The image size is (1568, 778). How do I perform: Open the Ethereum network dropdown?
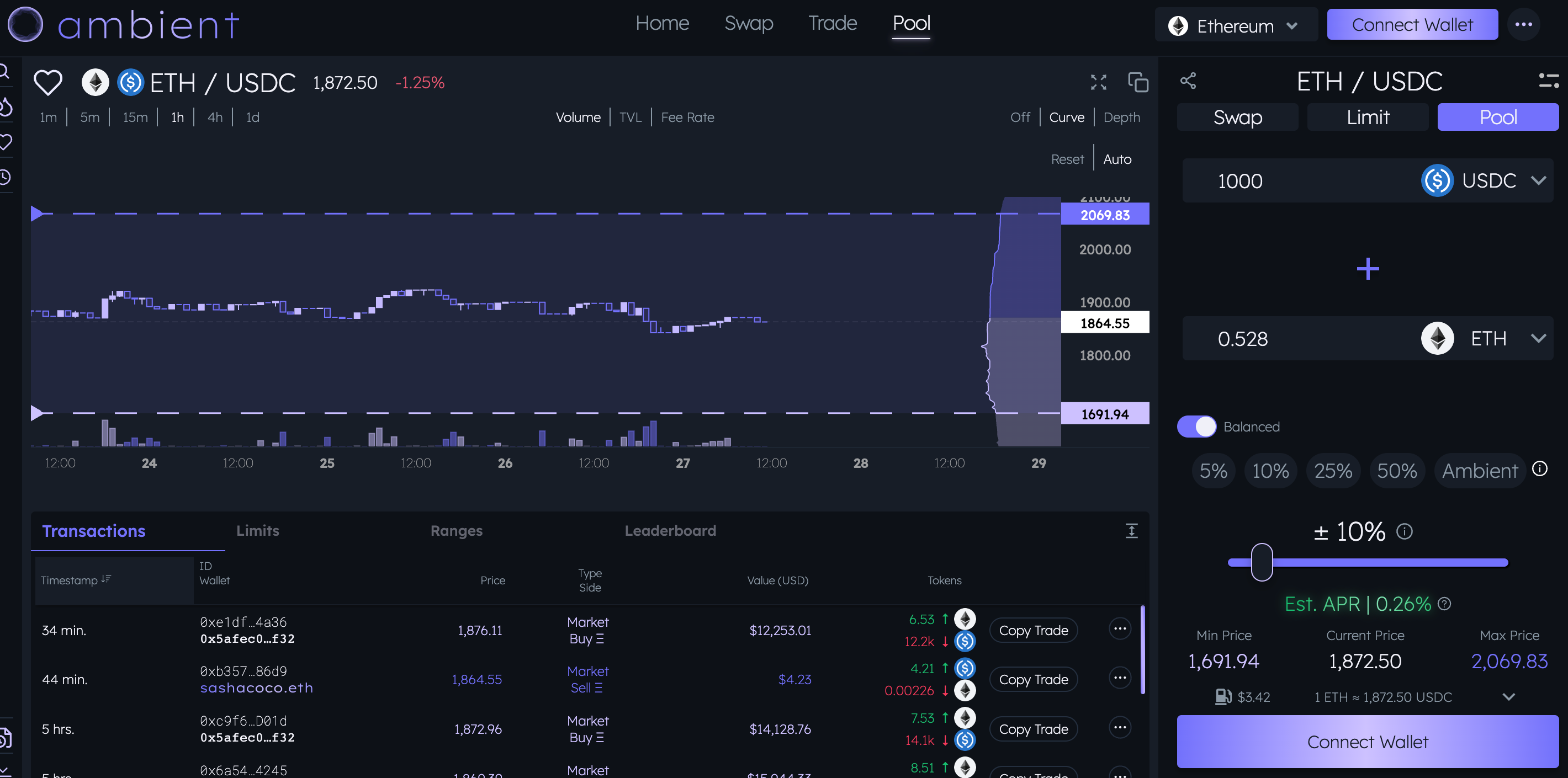point(1235,25)
